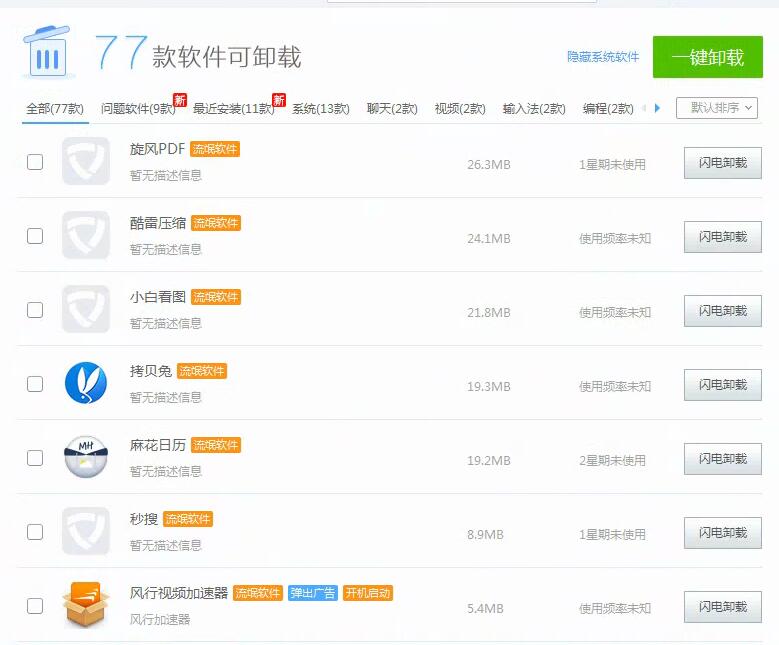The image size is (779, 645).
Task: Click the green 一键卸载 button
Action: click(708, 57)
